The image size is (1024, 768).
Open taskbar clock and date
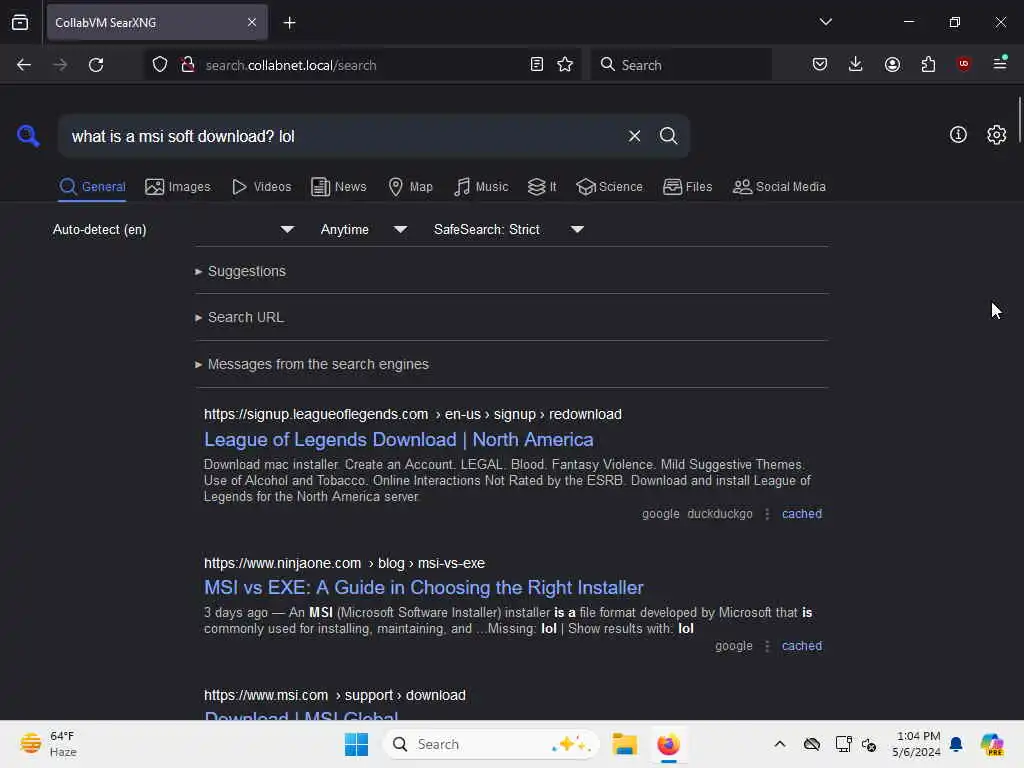[917, 744]
